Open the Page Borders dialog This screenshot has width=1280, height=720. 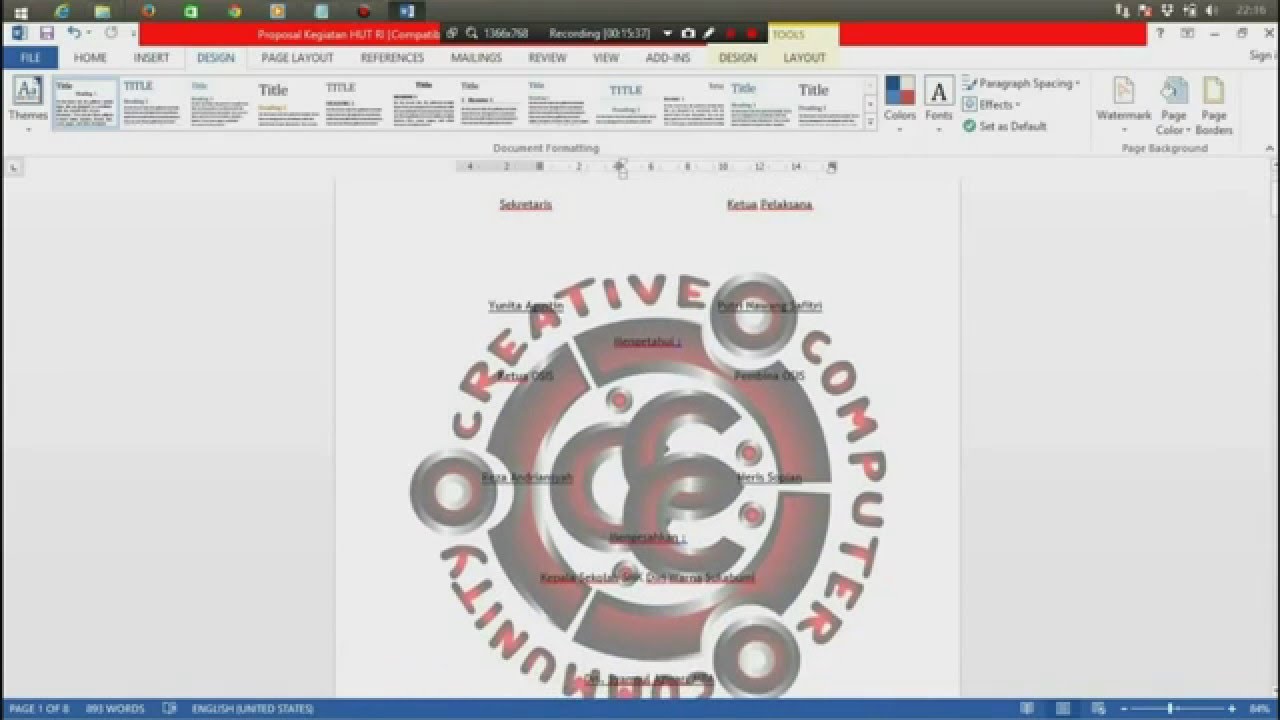tap(1214, 104)
